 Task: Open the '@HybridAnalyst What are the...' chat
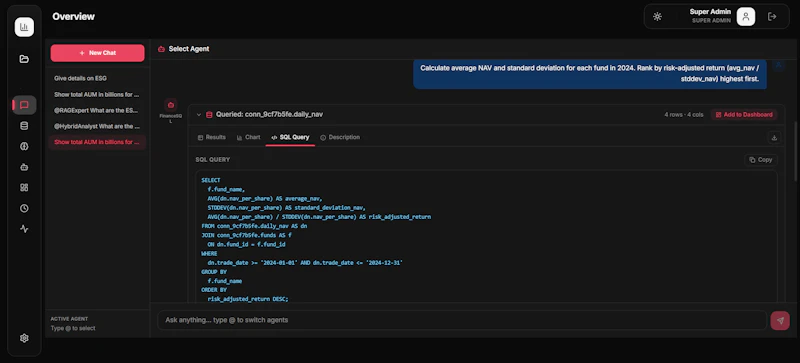pos(97,126)
